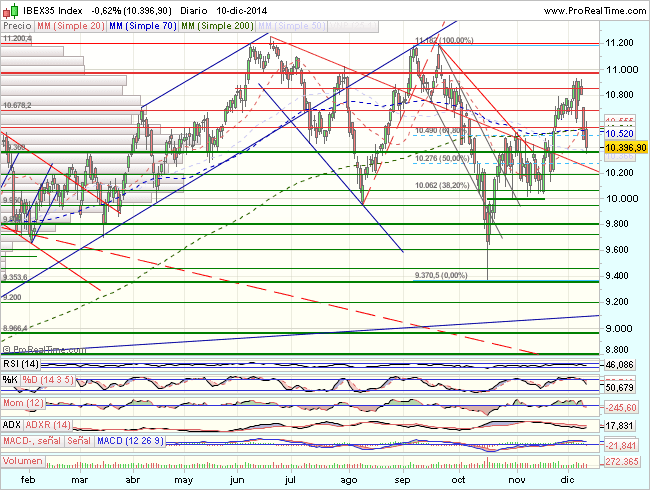Click the 10.800 price axis label

pyautogui.click(x=620, y=95)
